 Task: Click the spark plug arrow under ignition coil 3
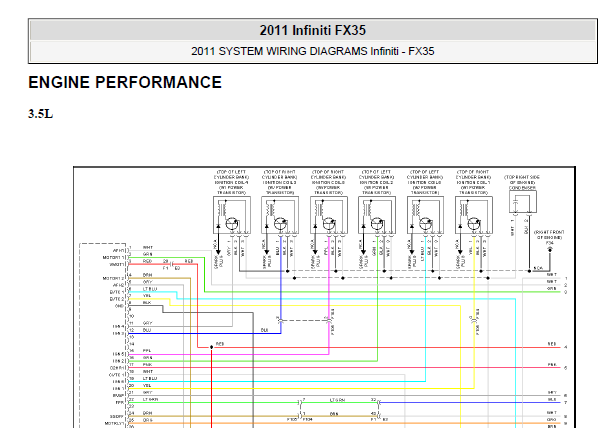click(x=267, y=245)
